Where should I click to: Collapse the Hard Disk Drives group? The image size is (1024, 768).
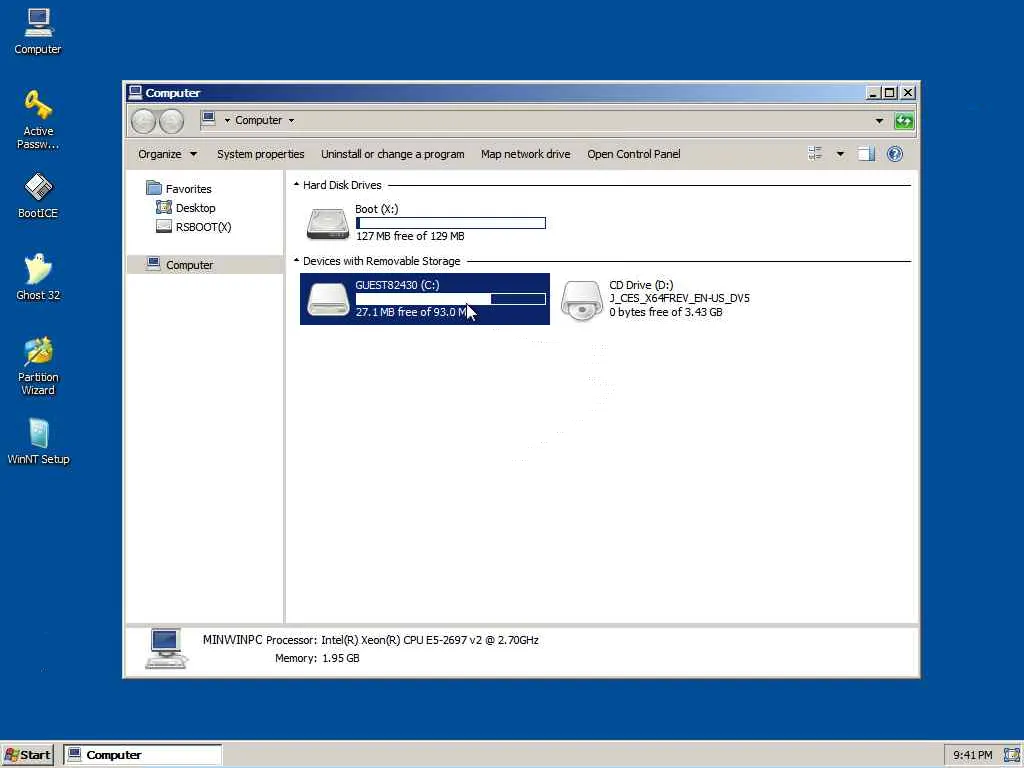point(296,185)
